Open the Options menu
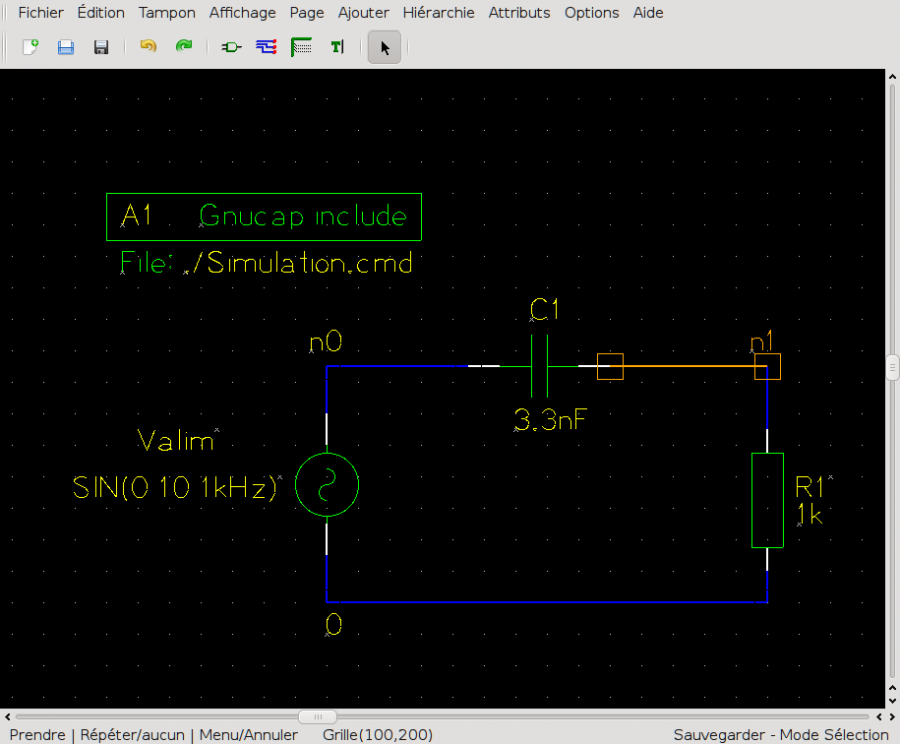The height and width of the screenshot is (744, 900). click(592, 13)
